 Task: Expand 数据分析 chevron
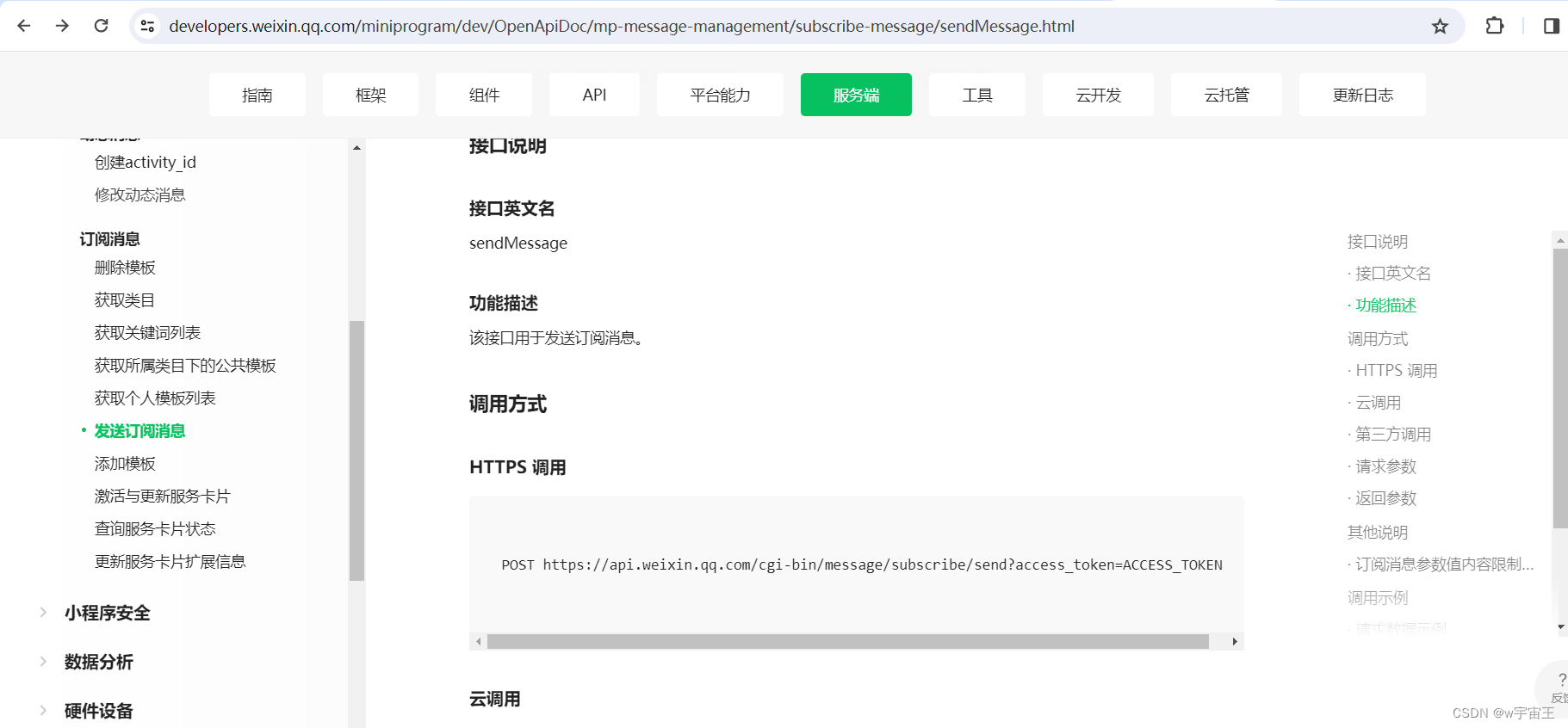tap(43, 662)
